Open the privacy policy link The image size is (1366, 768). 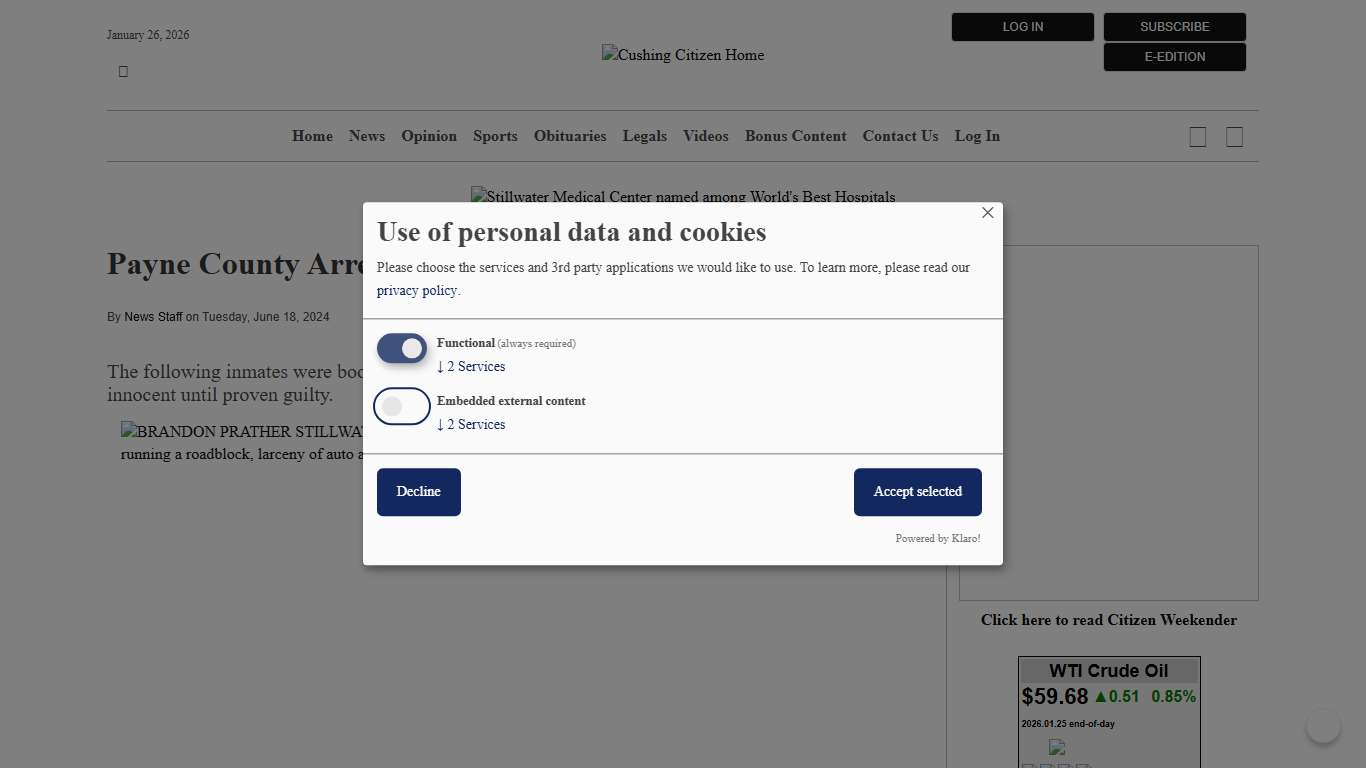click(x=417, y=290)
